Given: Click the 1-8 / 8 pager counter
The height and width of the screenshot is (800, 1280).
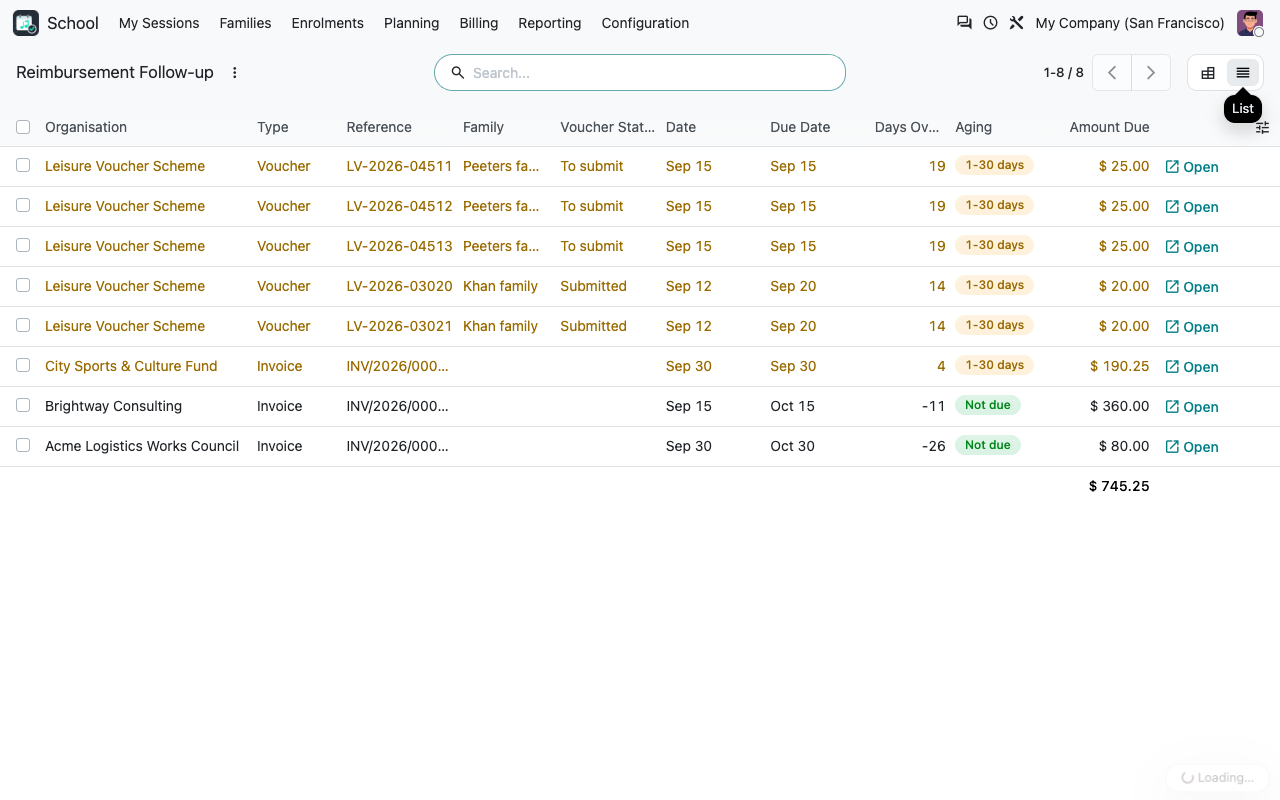Looking at the screenshot, I should (x=1063, y=73).
